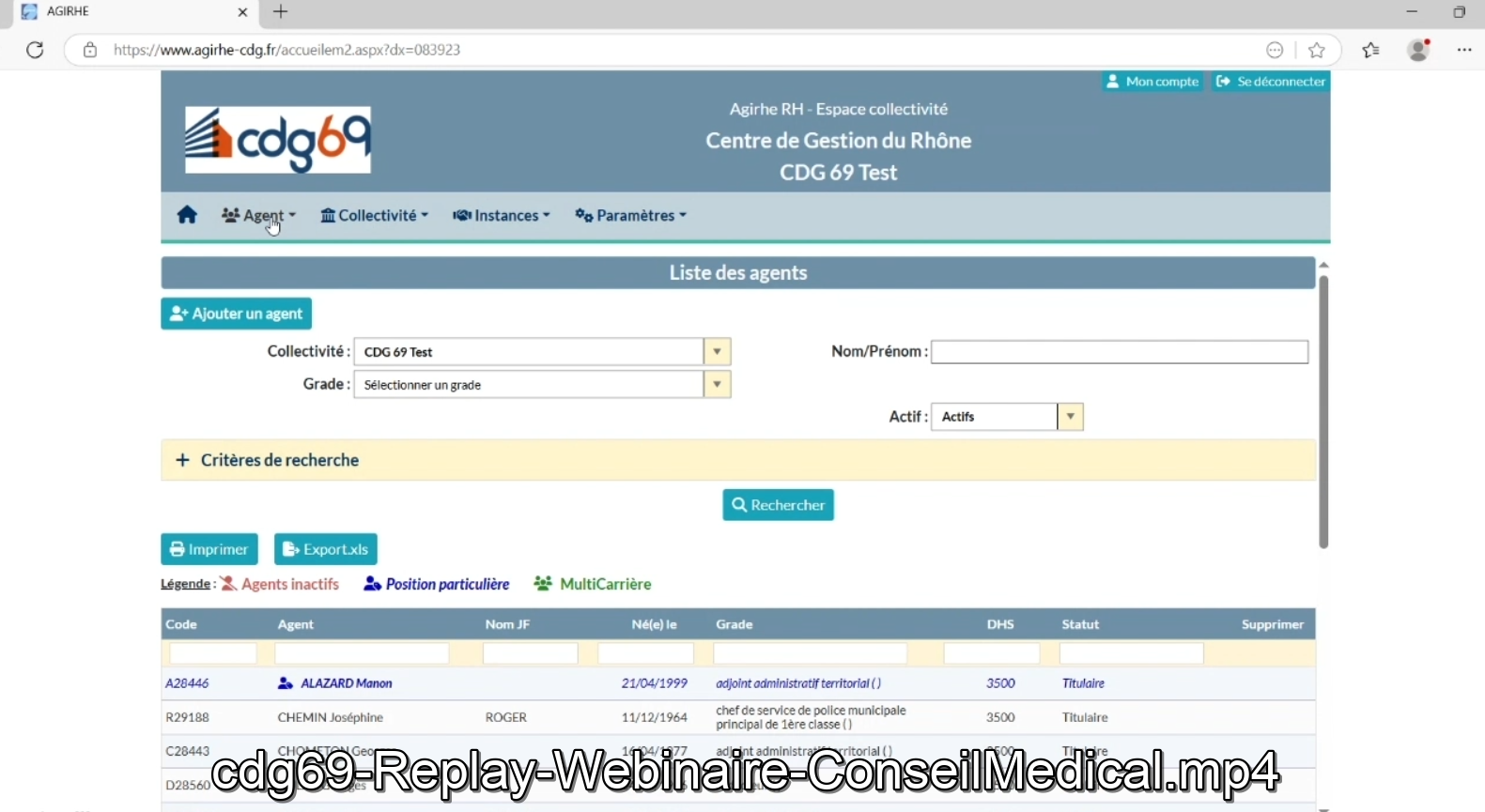Expand the Collectivité dropdown arrow
This screenshot has height=812, width=1485.
coord(717,352)
